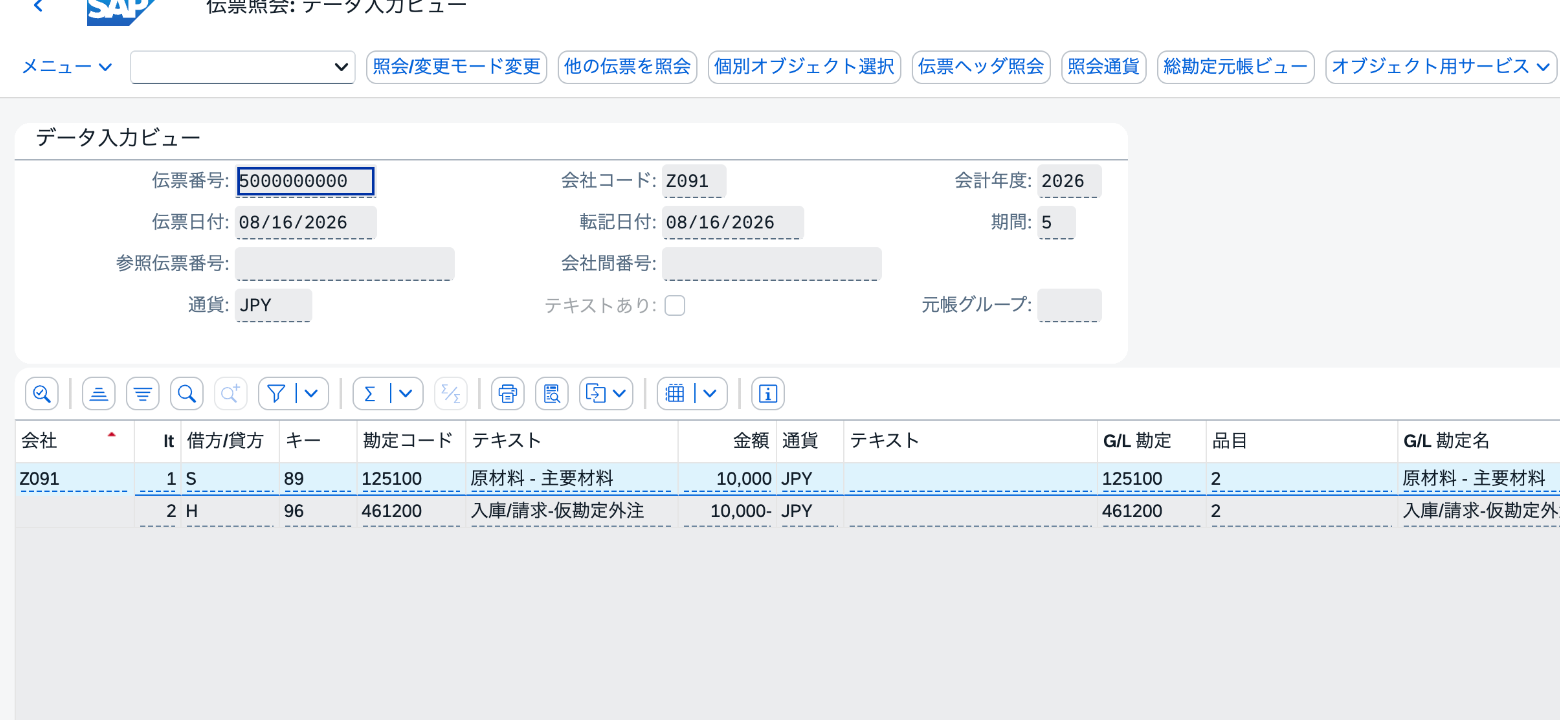This screenshot has height=720, width=1560.
Task: Click the layout grid icon
Action: [675, 393]
